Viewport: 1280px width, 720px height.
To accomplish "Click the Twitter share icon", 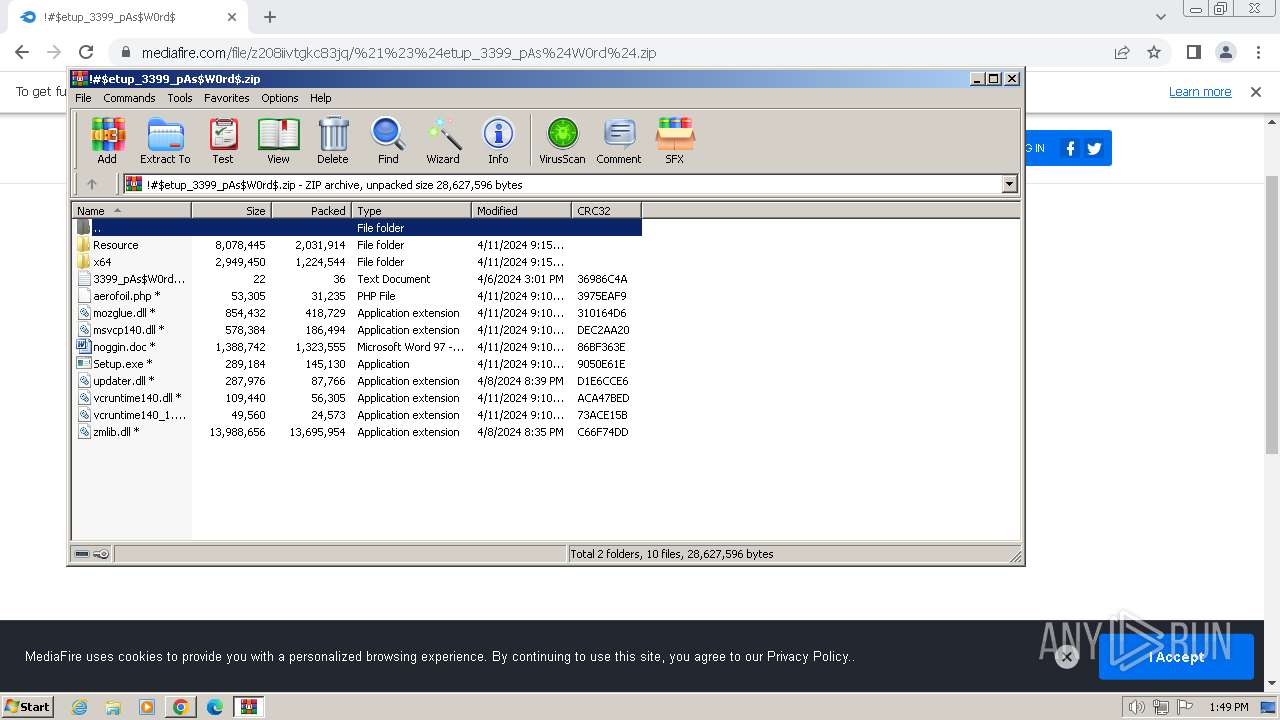I will (x=1094, y=148).
